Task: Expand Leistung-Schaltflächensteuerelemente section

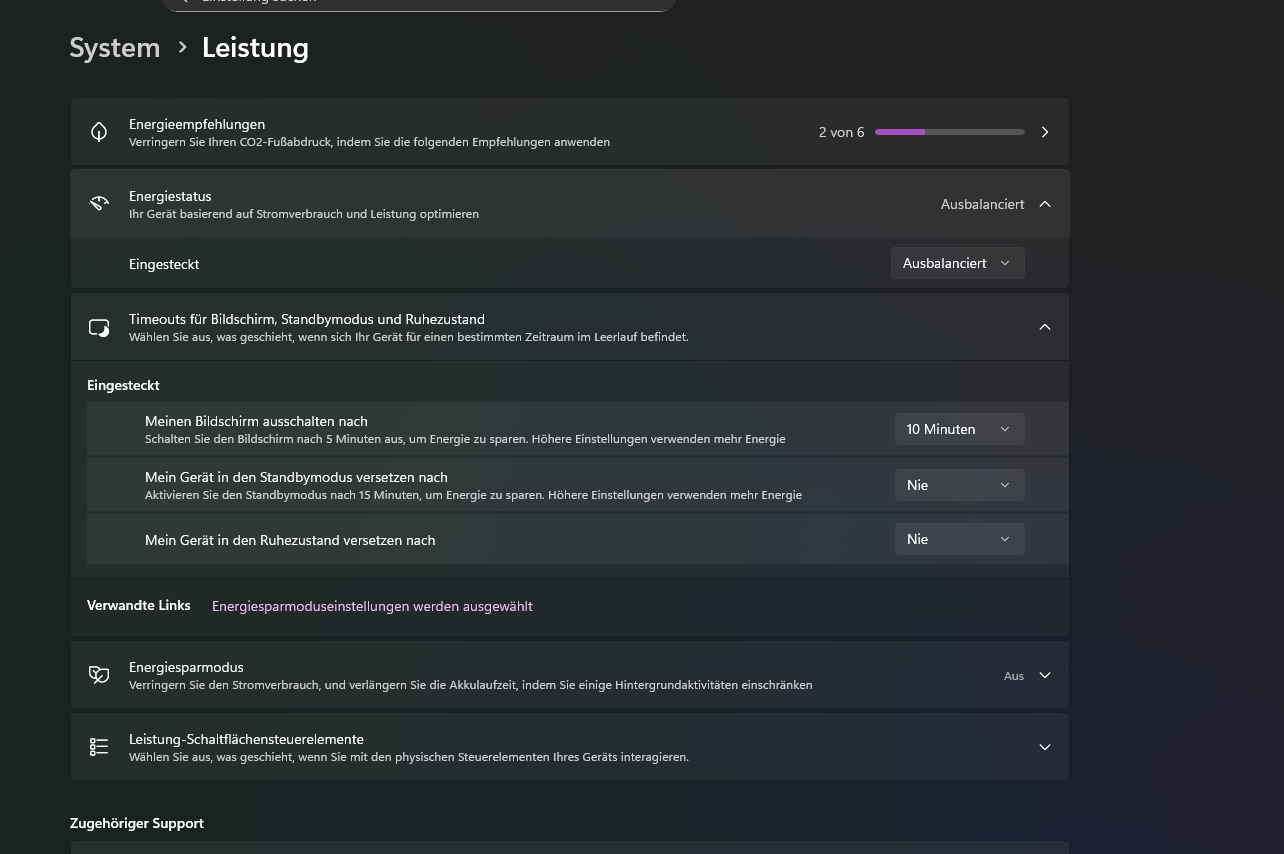Action: [x=1045, y=747]
